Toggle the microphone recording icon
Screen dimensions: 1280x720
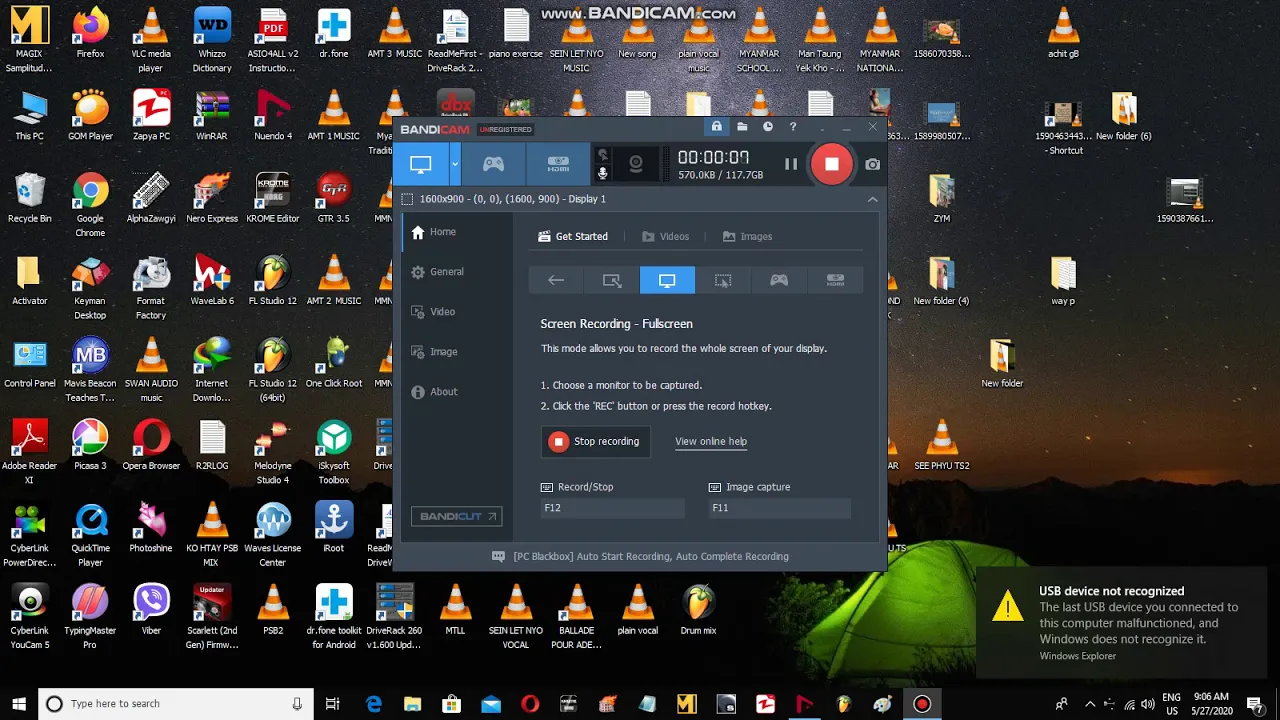coord(602,173)
